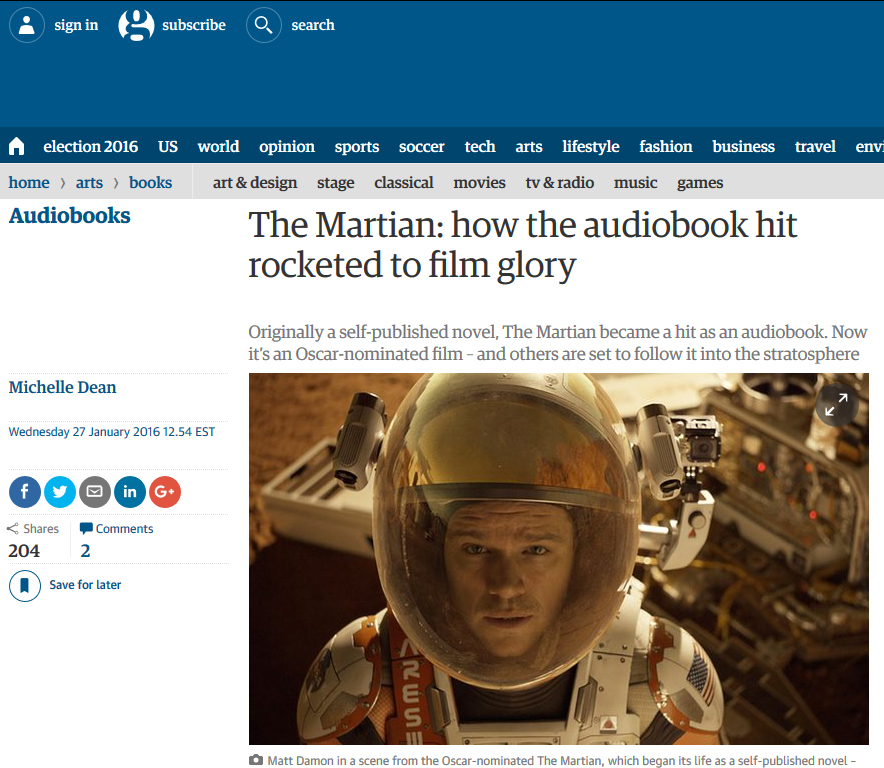Viewport: 884px width, 768px height.
Task: Open search via magnifying glass icon
Action: (264, 25)
